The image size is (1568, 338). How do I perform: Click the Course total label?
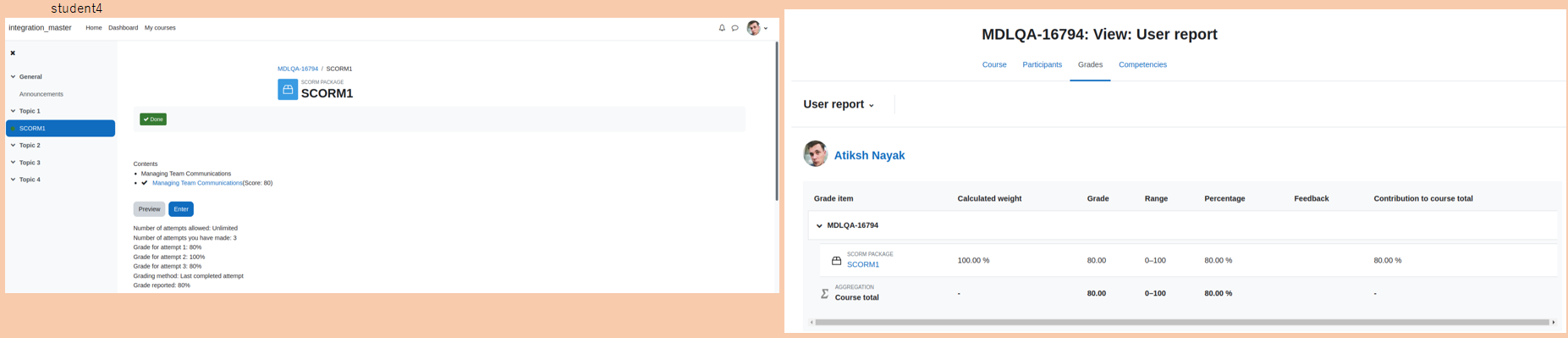pyautogui.click(x=856, y=297)
